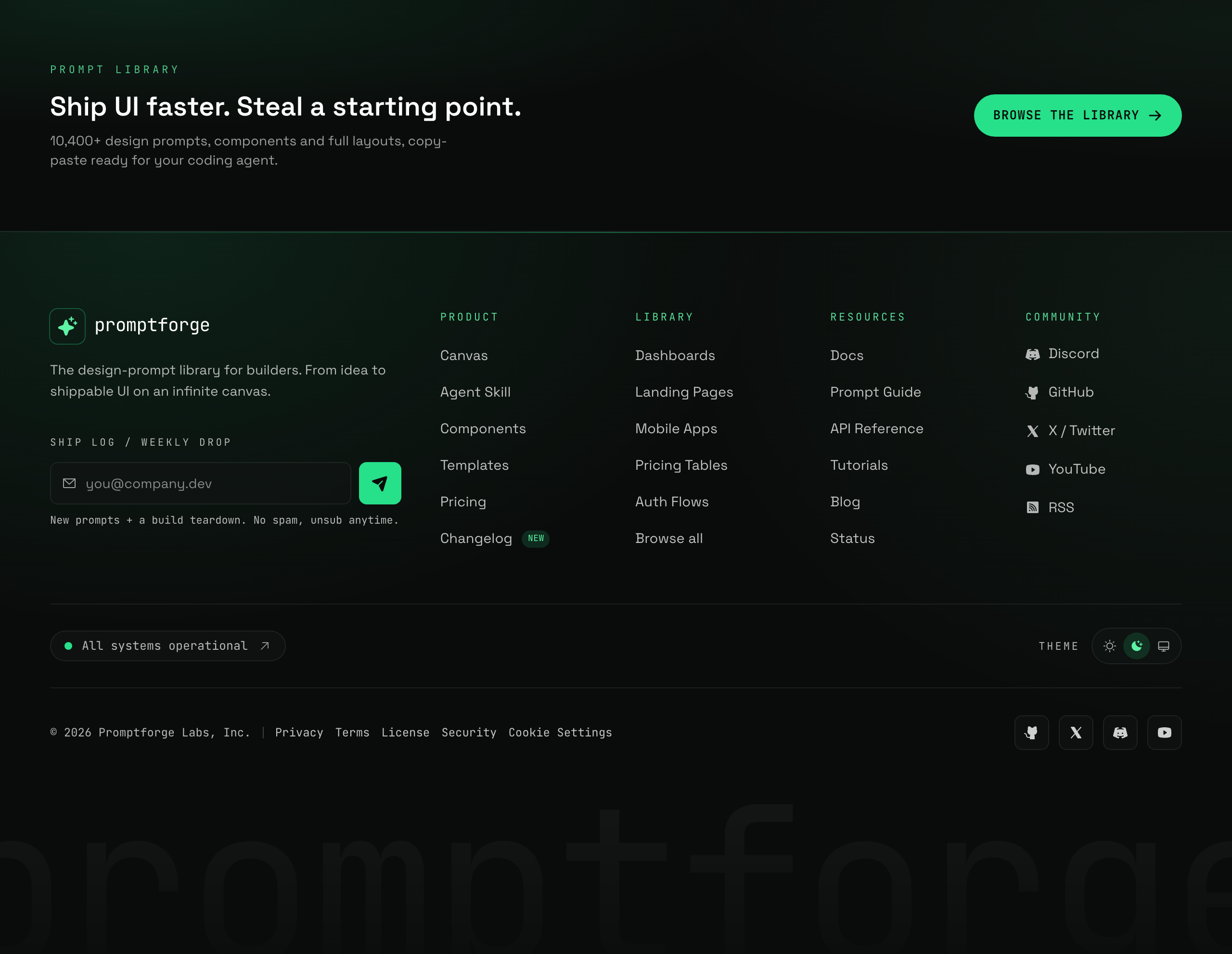The height and width of the screenshot is (954, 1232).
Task: Select dark theme moon option
Action: (x=1137, y=646)
